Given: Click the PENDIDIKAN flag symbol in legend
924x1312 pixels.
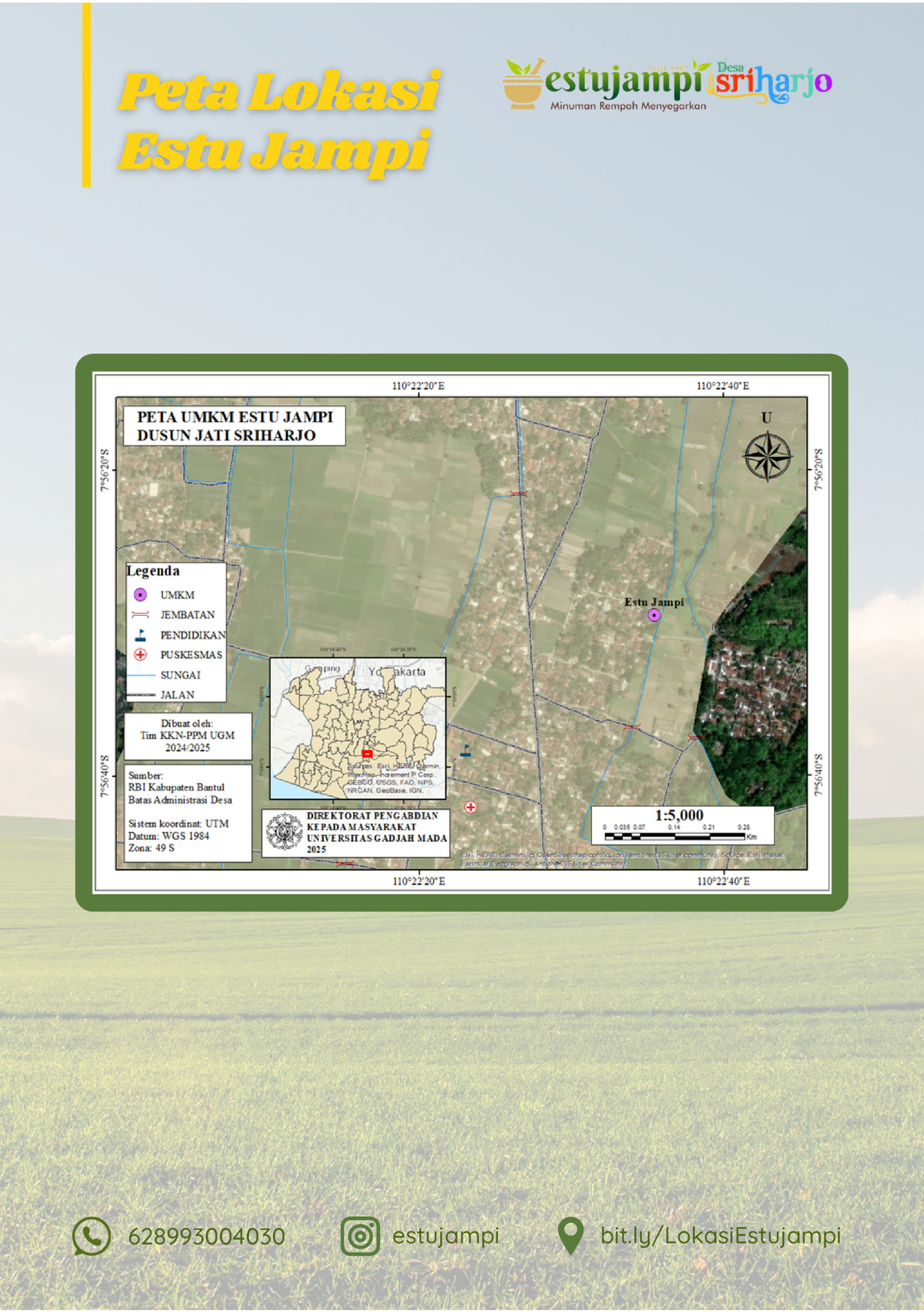Looking at the screenshot, I should pos(140,635).
